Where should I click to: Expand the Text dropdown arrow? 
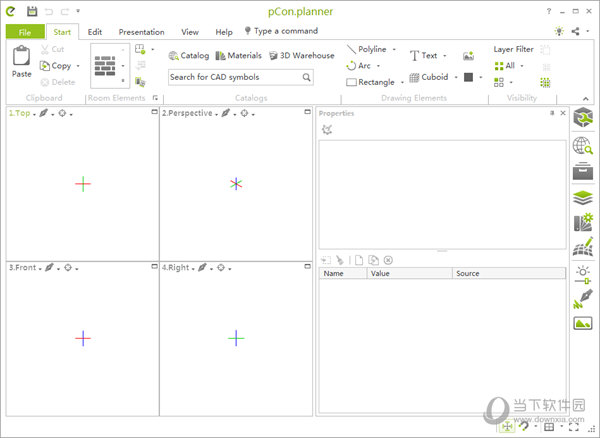445,56
